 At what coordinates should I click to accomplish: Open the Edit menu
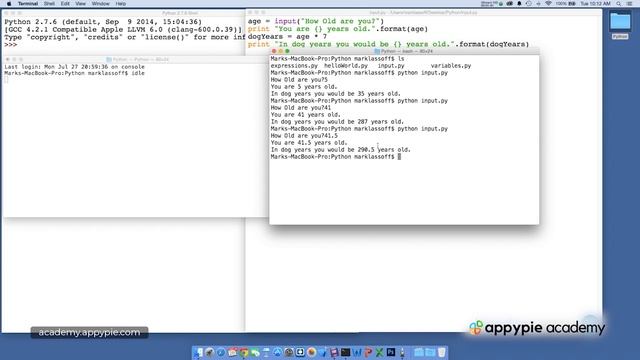(65, 4)
